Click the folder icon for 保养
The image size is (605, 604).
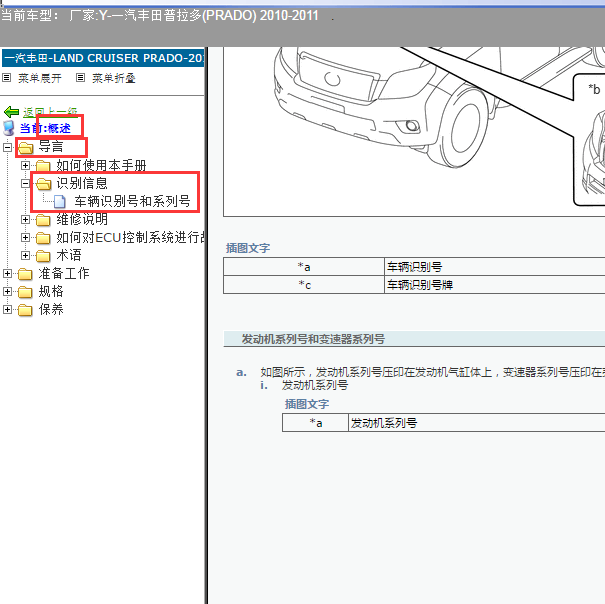pos(25,310)
